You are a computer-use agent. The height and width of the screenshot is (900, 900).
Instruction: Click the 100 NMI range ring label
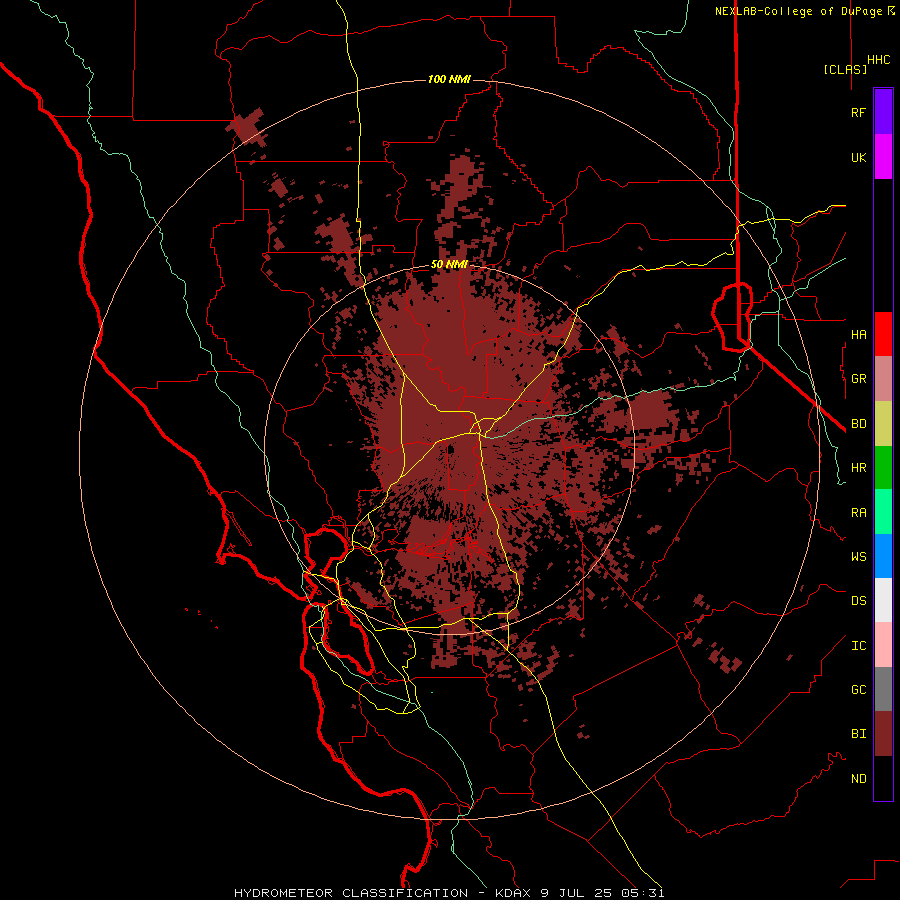(x=449, y=79)
